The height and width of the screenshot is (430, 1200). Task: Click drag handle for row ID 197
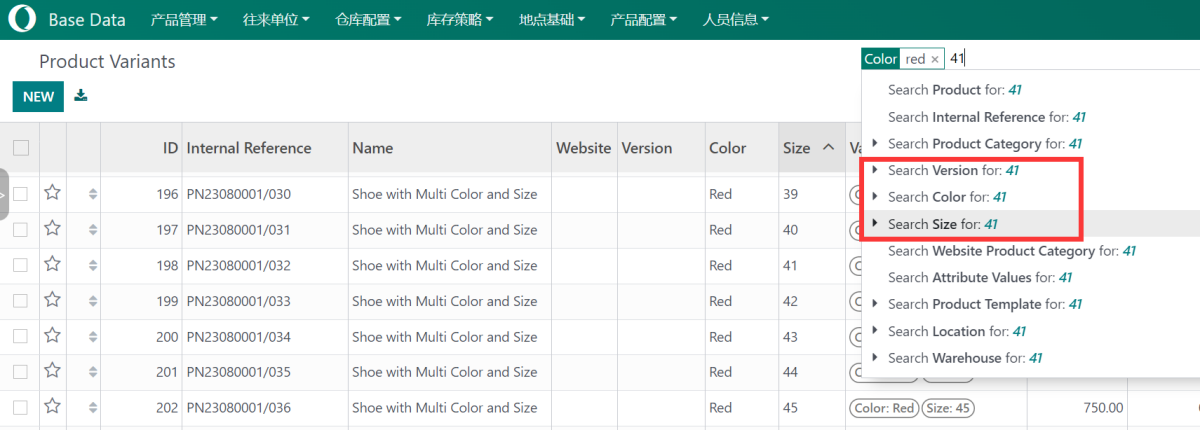click(93, 230)
